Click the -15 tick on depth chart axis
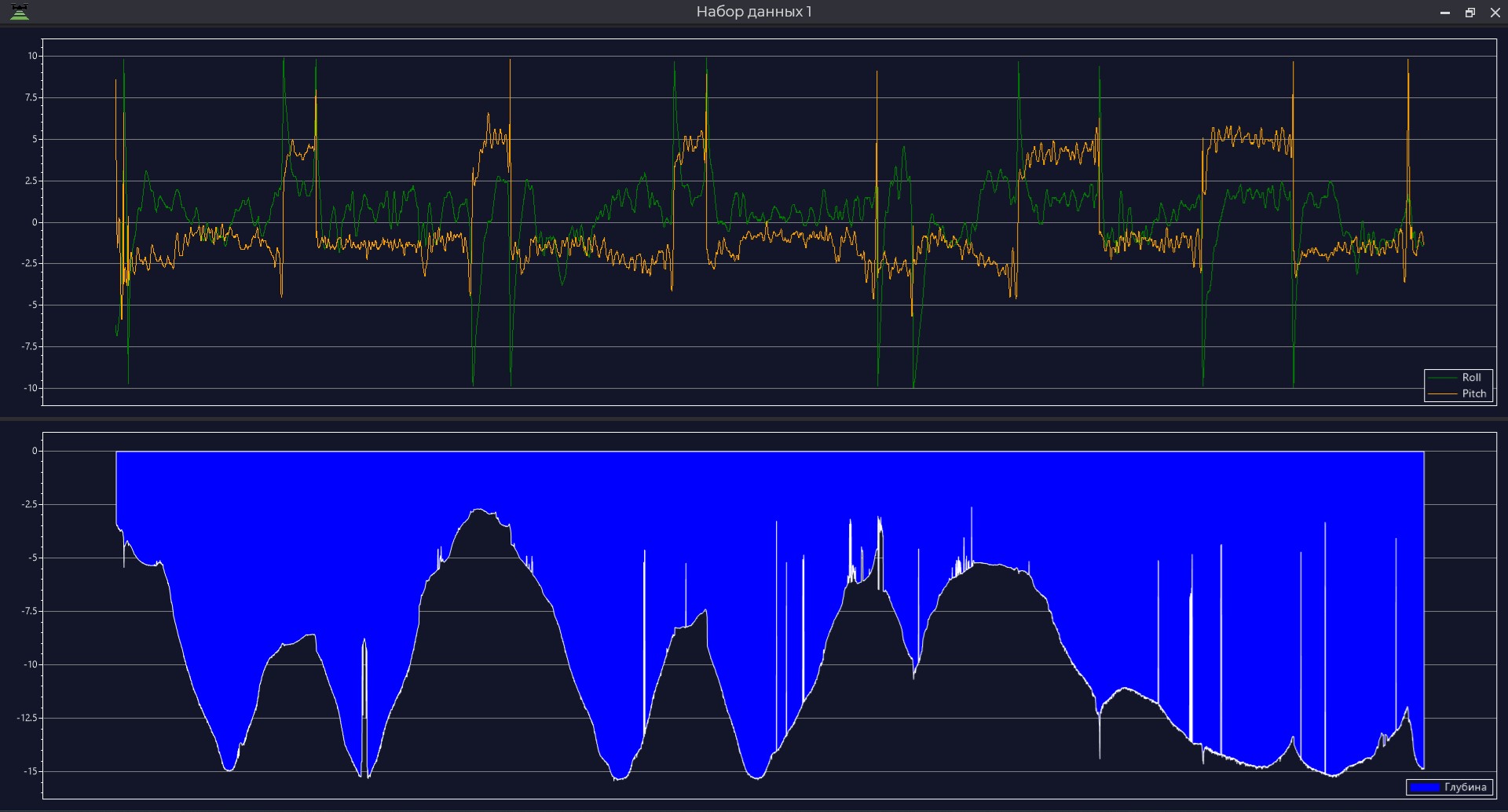 pos(30,771)
